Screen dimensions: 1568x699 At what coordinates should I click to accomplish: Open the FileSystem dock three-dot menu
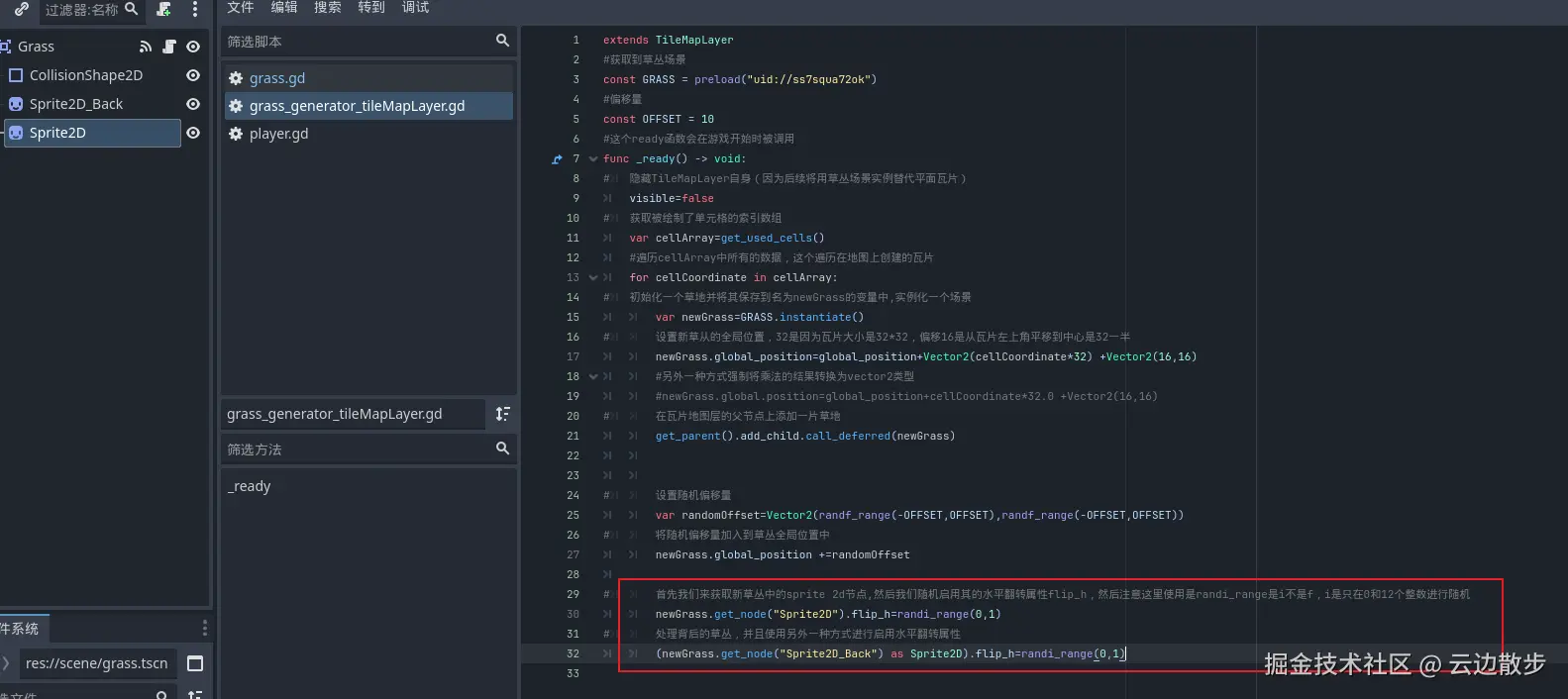tap(205, 629)
